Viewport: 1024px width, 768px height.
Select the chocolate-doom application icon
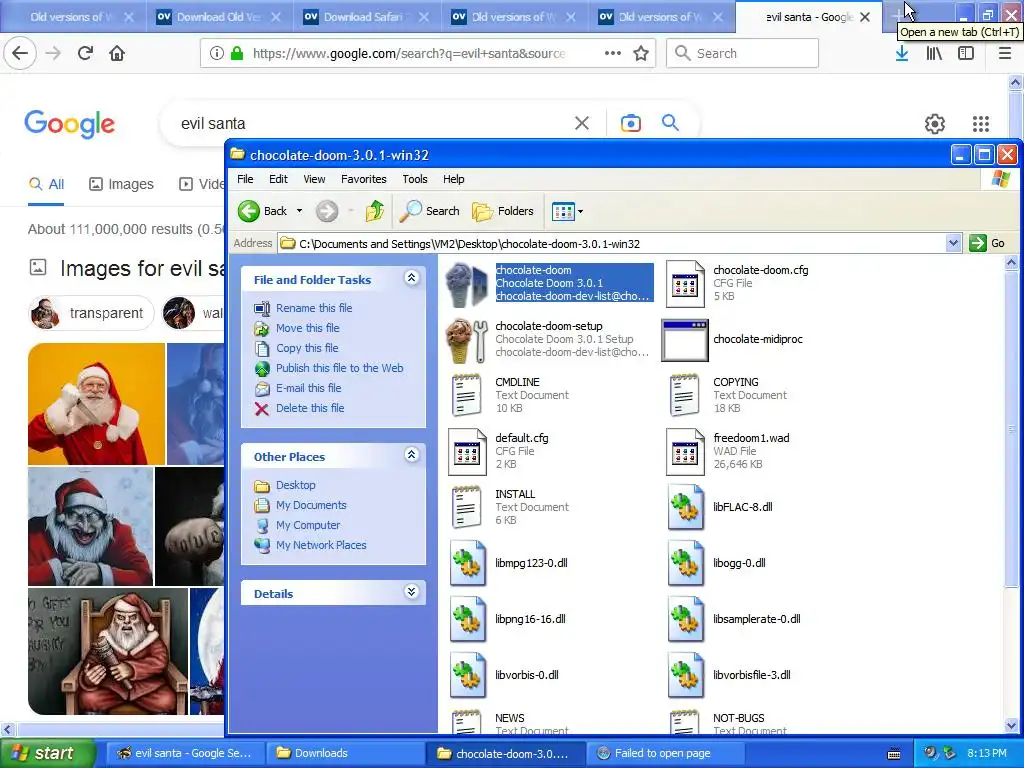tap(466, 285)
